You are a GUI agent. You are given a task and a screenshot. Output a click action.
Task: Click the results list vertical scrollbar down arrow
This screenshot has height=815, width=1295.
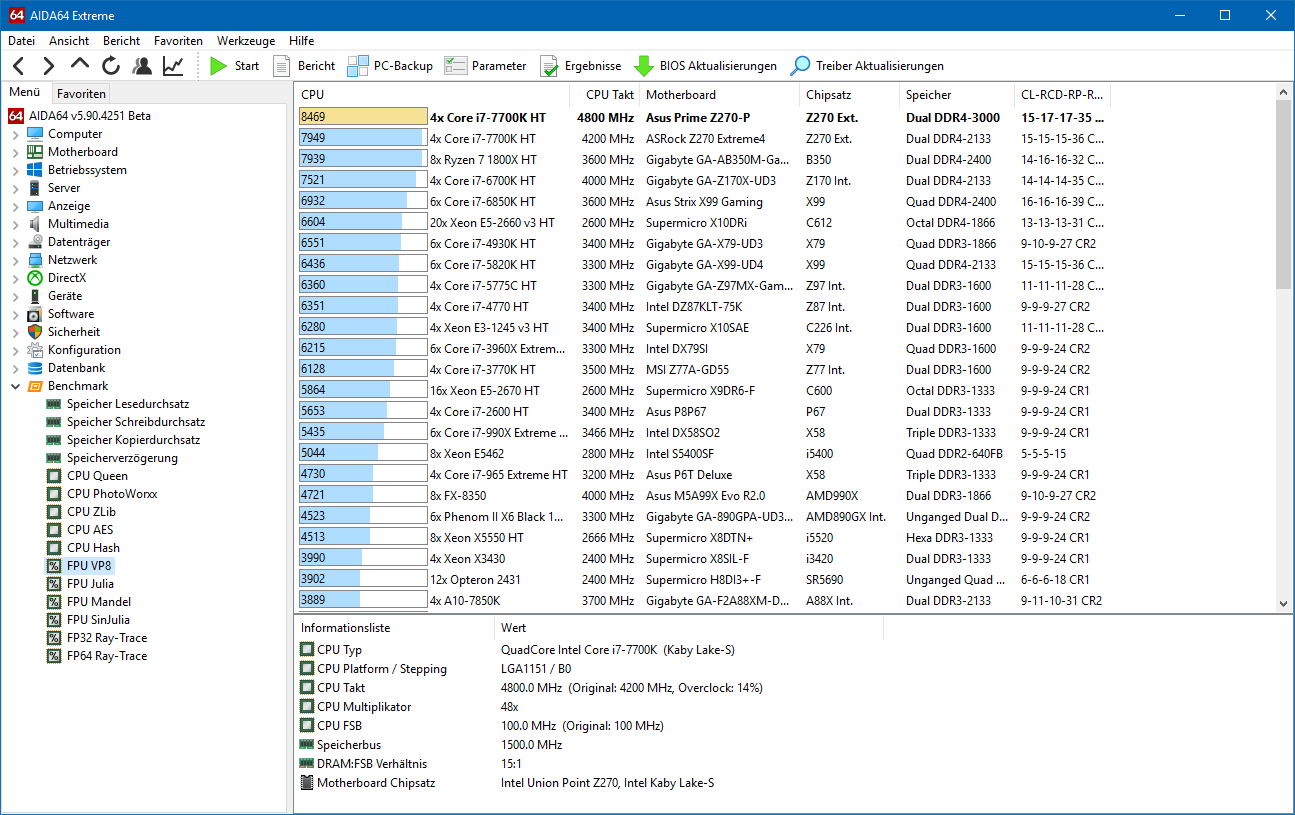coord(1285,603)
